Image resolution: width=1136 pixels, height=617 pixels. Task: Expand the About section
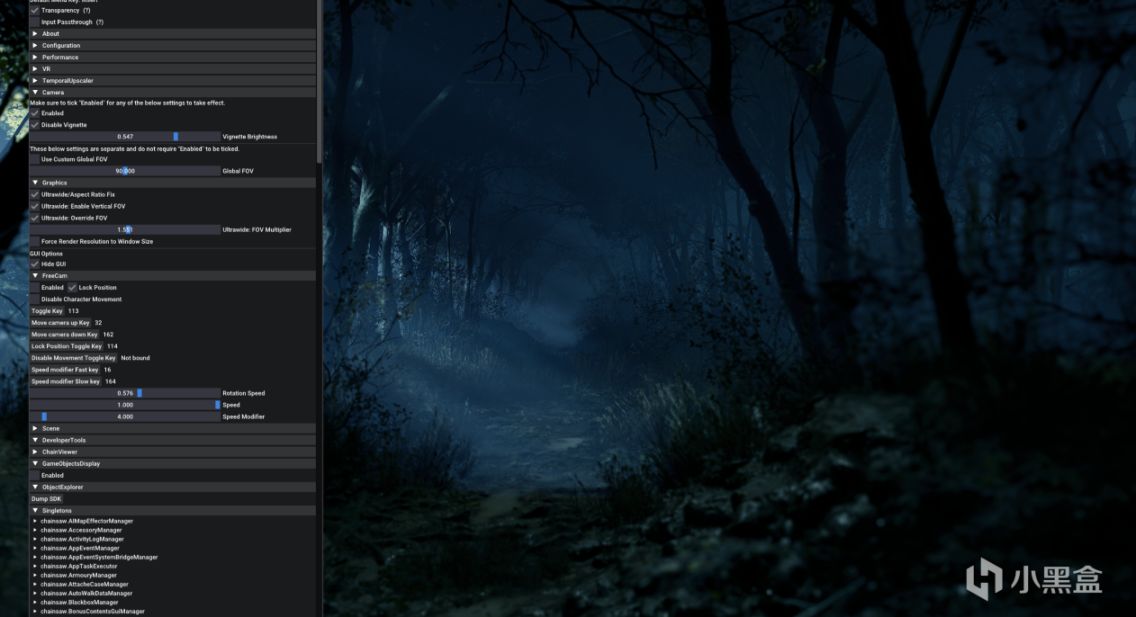[x=172, y=34]
